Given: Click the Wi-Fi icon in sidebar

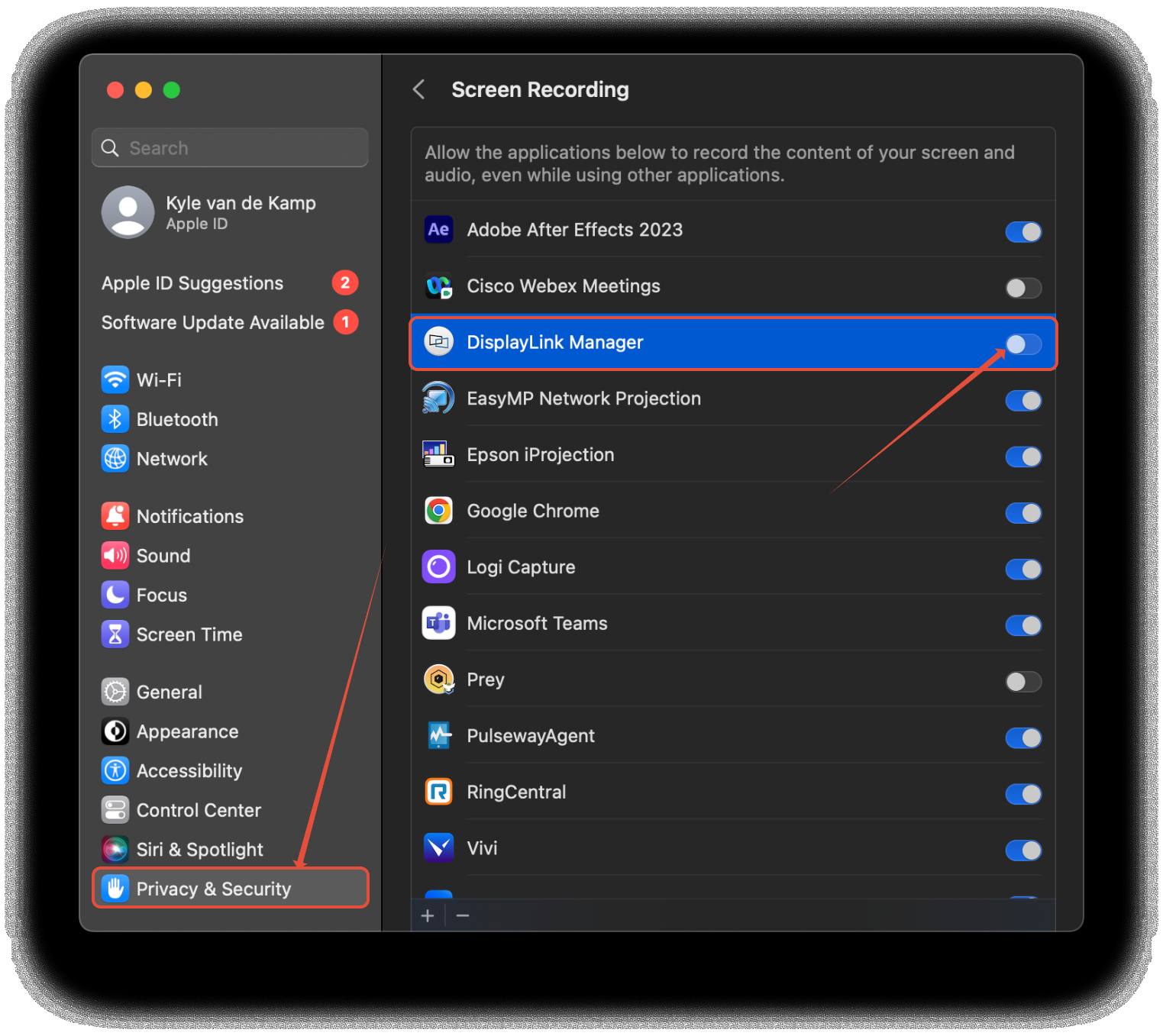Looking at the screenshot, I should pyautogui.click(x=115, y=379).
